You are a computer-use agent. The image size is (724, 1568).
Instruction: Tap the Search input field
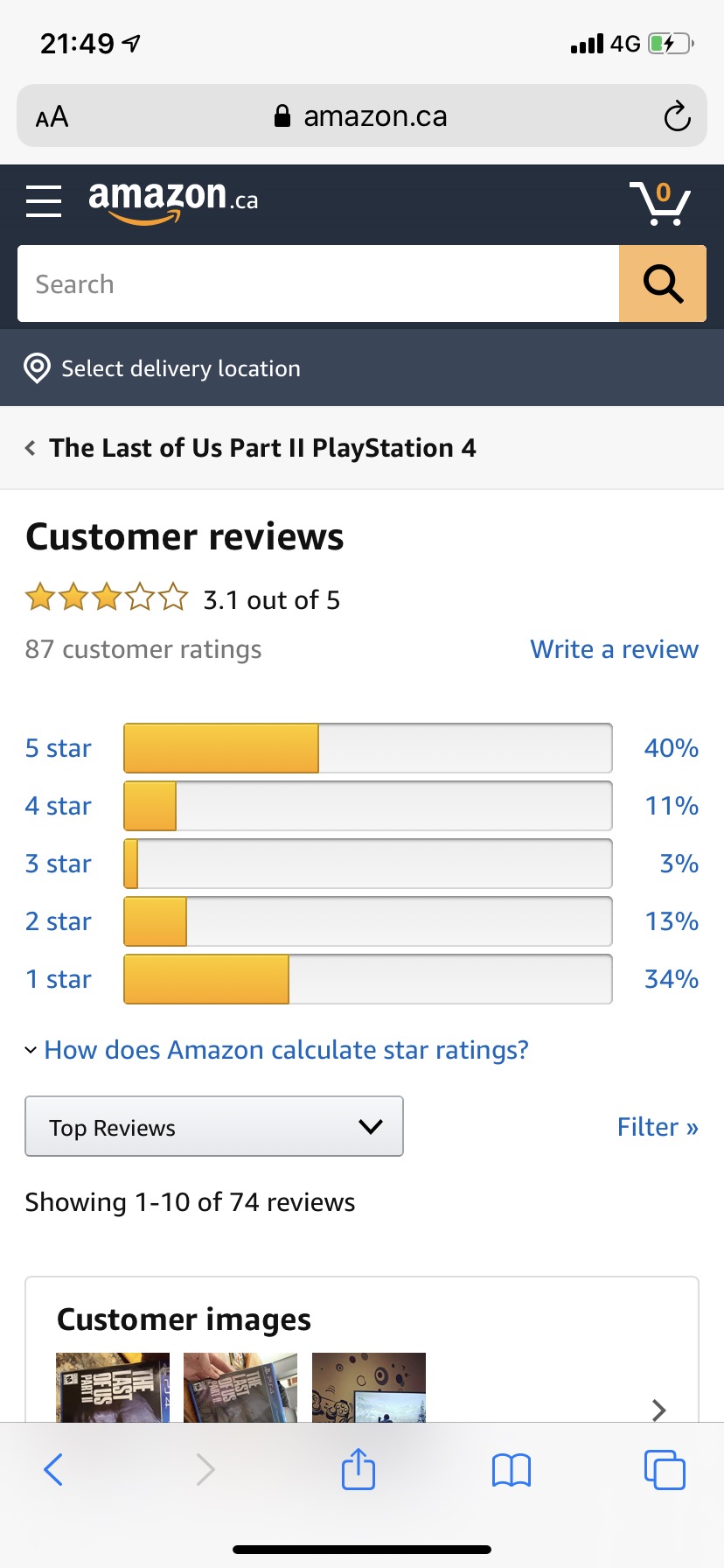(318, 283)
